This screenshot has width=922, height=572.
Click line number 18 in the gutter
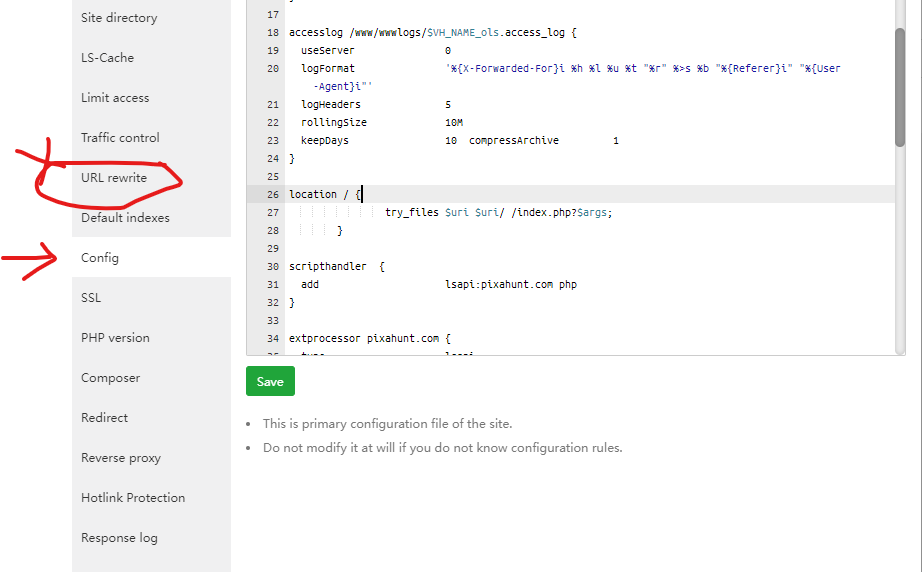(274, 33)
